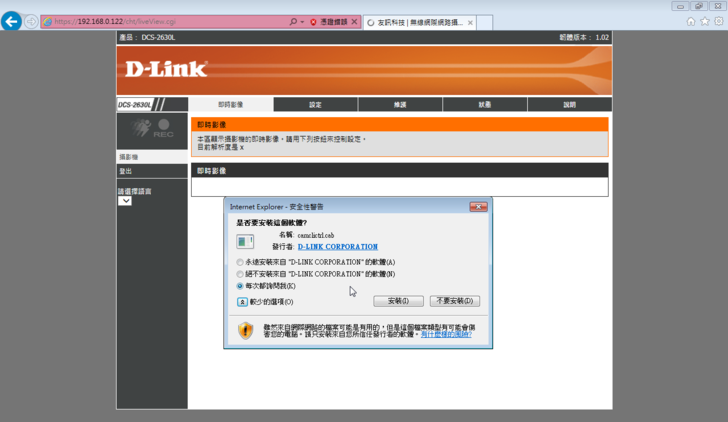Image resolution: width=728 pixels, height=422 pixels.
Task: Click the REC recording indicator icon
Action: (163, 129)
